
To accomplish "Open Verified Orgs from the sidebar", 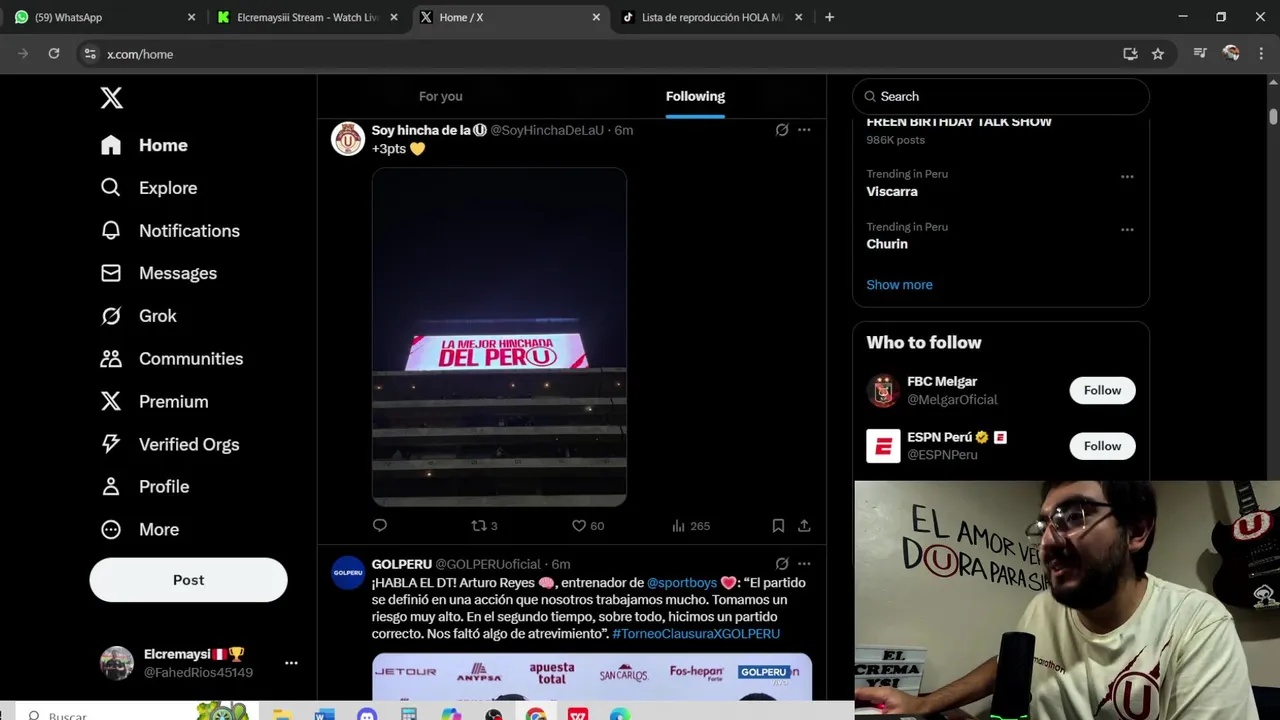I will (x=169, y=444).
